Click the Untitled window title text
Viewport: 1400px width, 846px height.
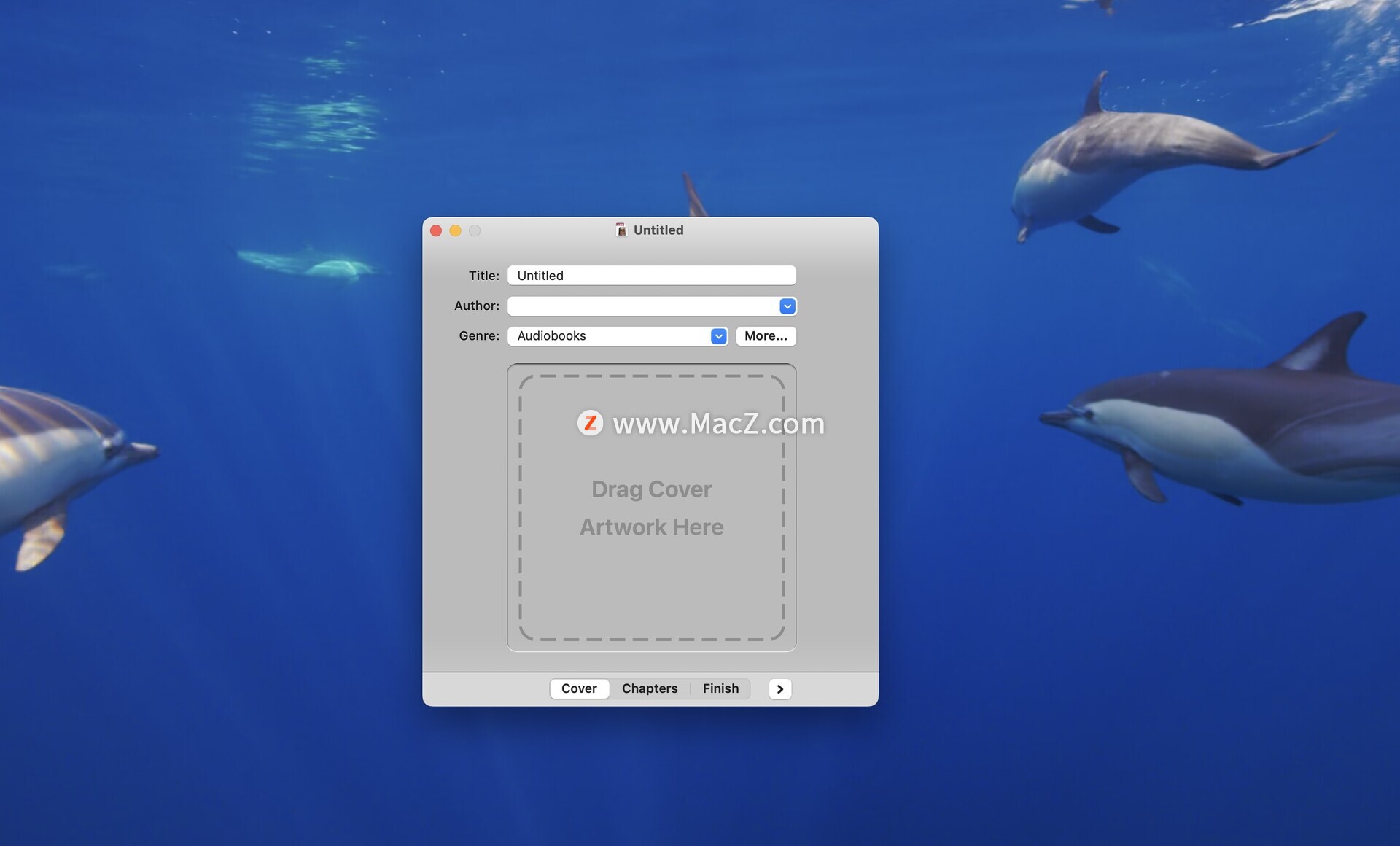658,230
